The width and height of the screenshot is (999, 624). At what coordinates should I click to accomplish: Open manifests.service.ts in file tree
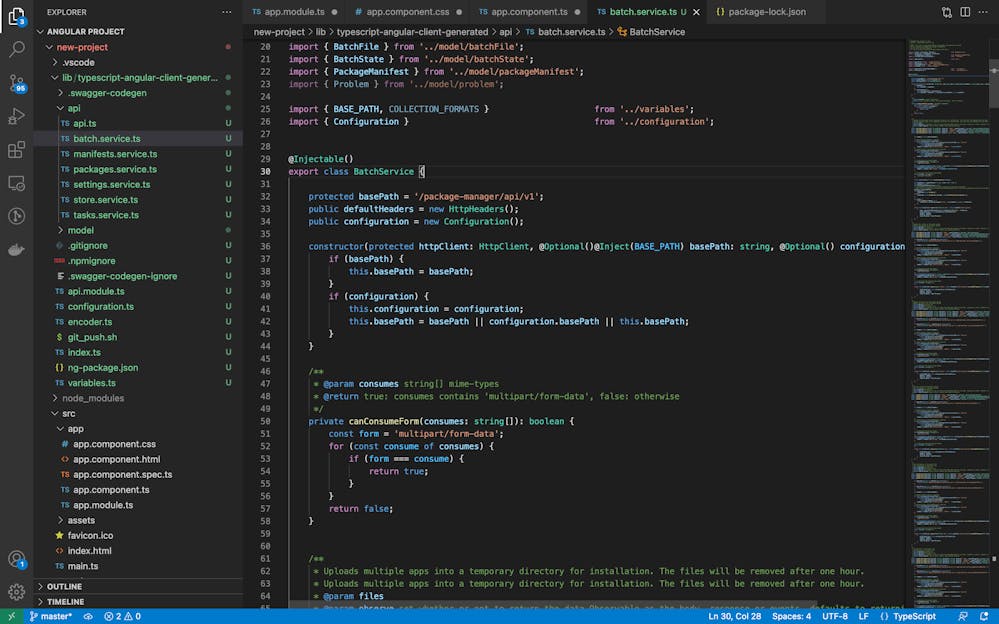(x=114, y=154)
